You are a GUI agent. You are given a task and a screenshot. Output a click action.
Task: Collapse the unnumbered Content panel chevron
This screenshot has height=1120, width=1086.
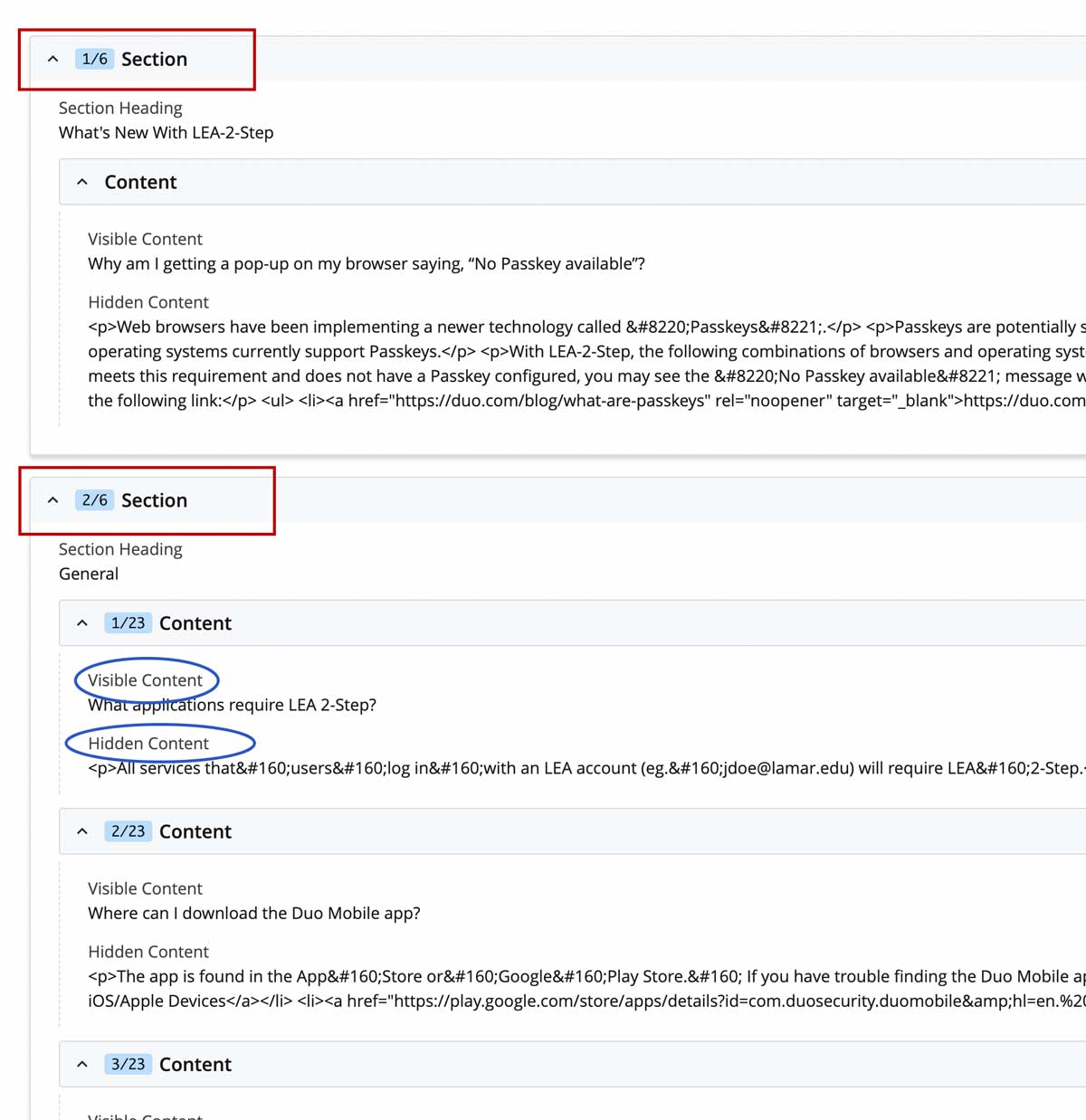click(x=82, y=183)
